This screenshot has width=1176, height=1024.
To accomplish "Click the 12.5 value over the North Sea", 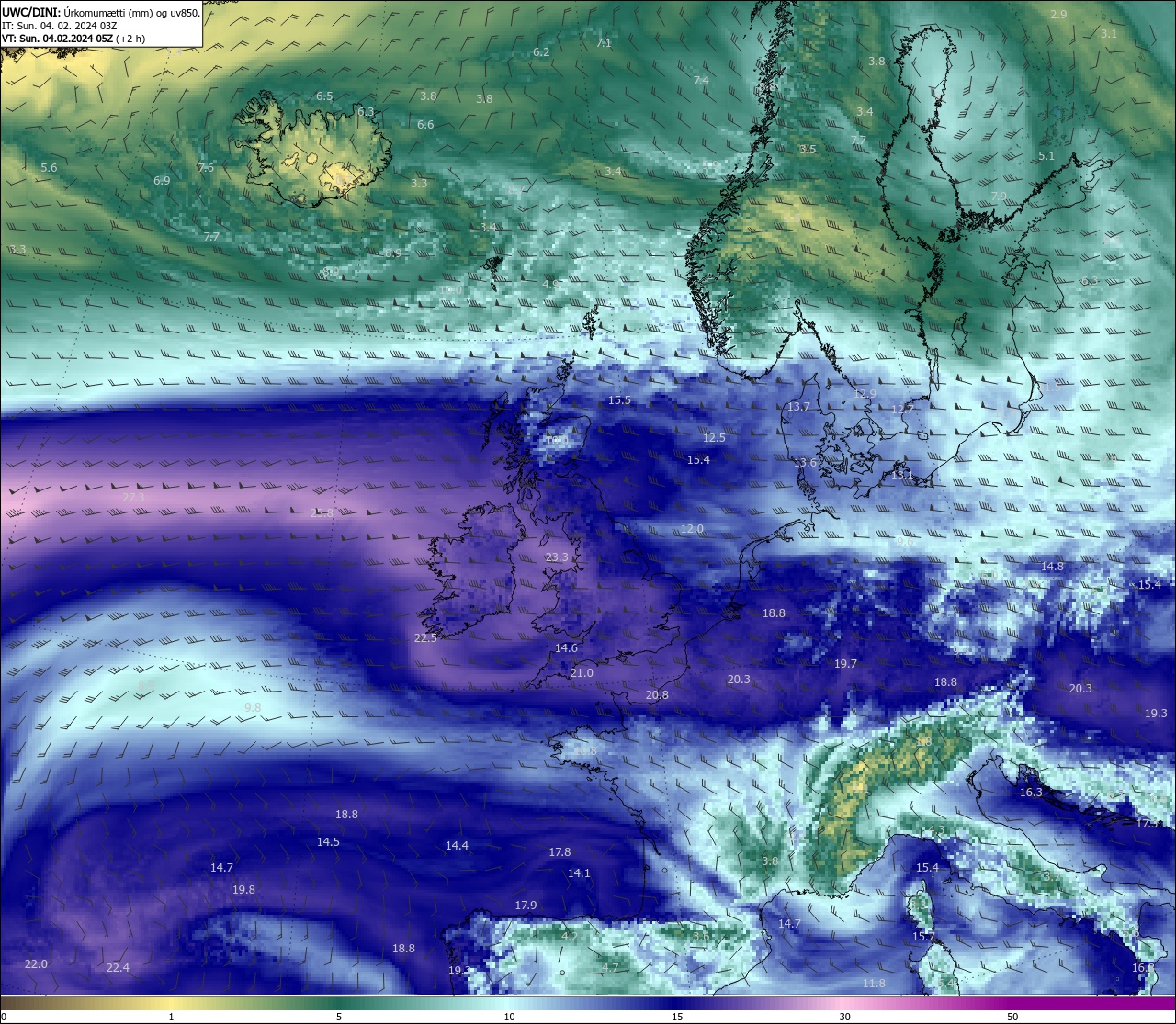I will coord(714,437).
